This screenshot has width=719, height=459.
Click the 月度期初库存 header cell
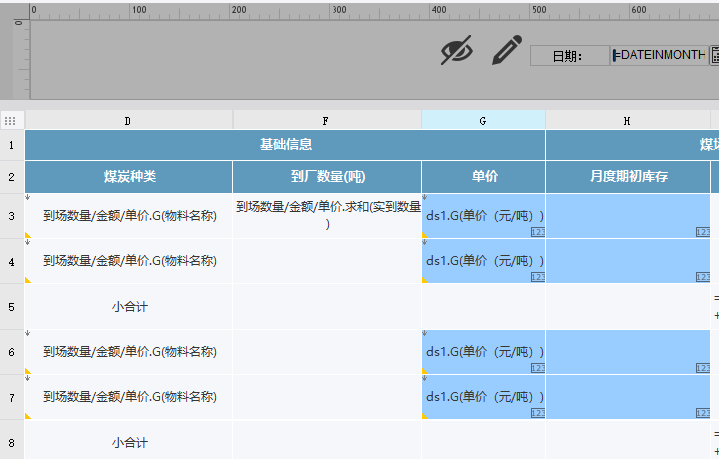(x=628, y=177)
